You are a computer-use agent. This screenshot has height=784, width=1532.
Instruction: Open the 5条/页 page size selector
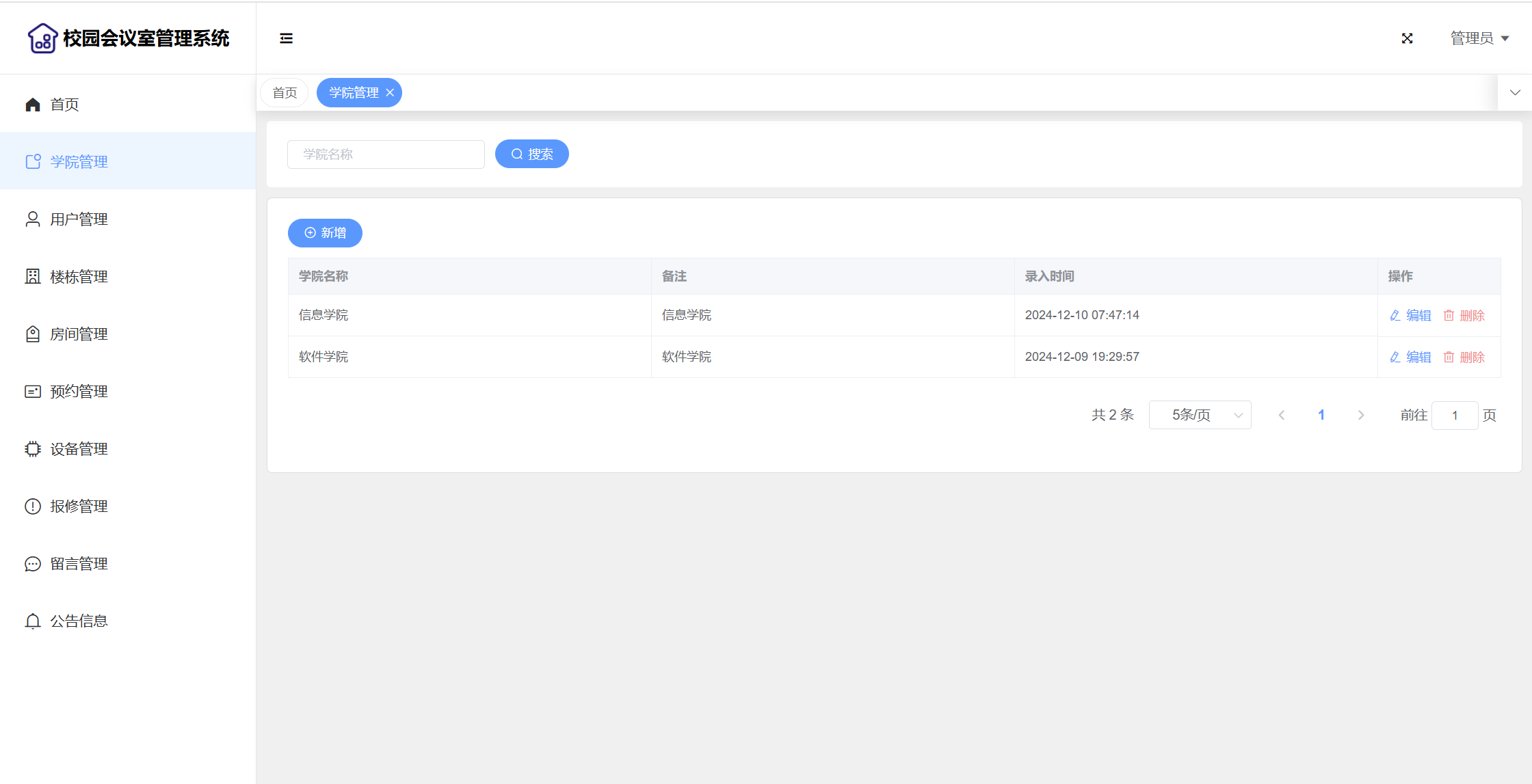pyautogui.click(x=1200, y=415)
